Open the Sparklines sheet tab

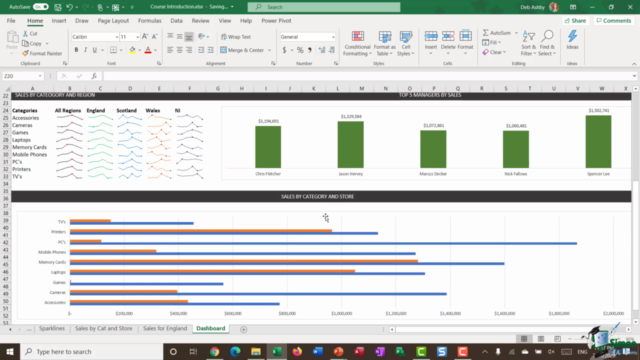[52, 329]
